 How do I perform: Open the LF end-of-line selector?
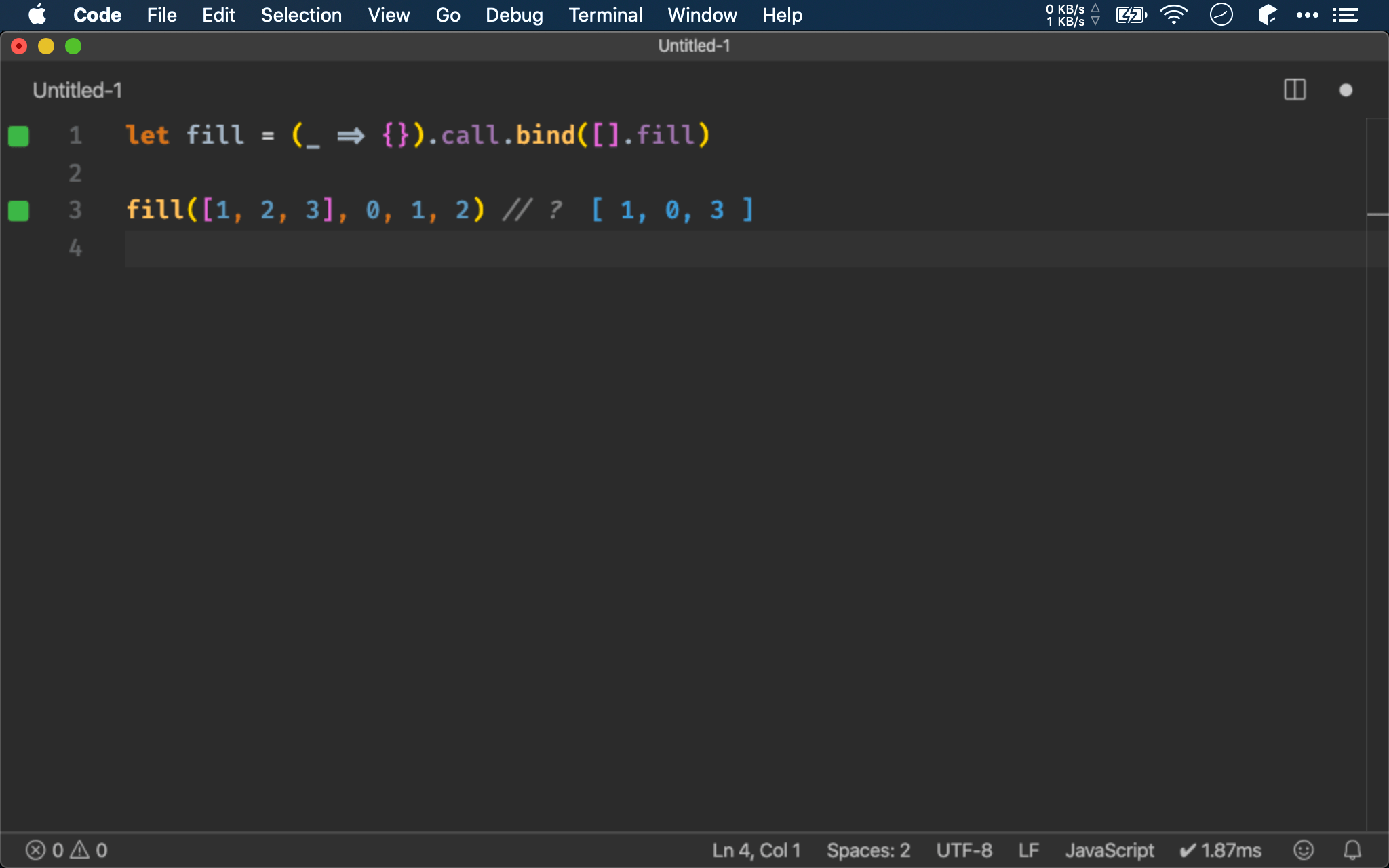(1028, 850)
